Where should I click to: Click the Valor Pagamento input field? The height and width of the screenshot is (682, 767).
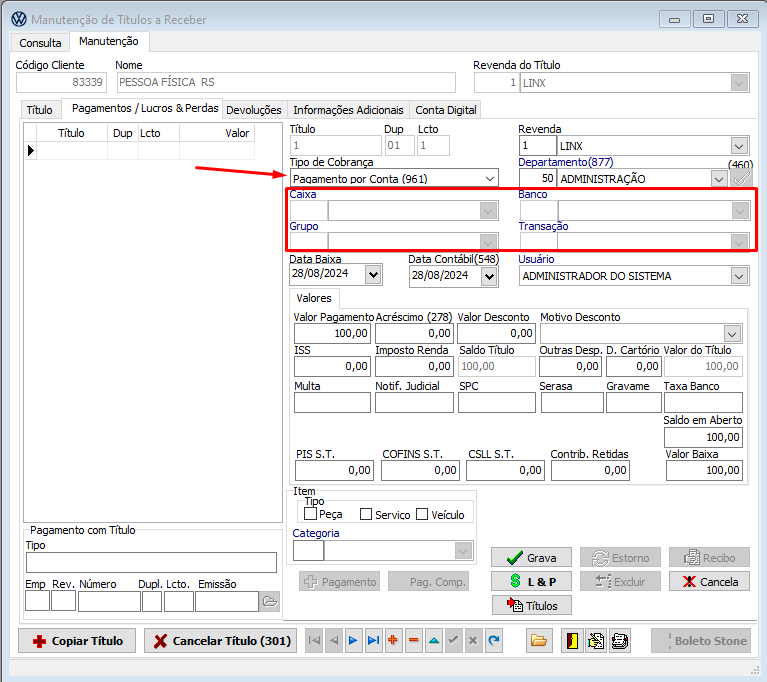click(332, 333)
